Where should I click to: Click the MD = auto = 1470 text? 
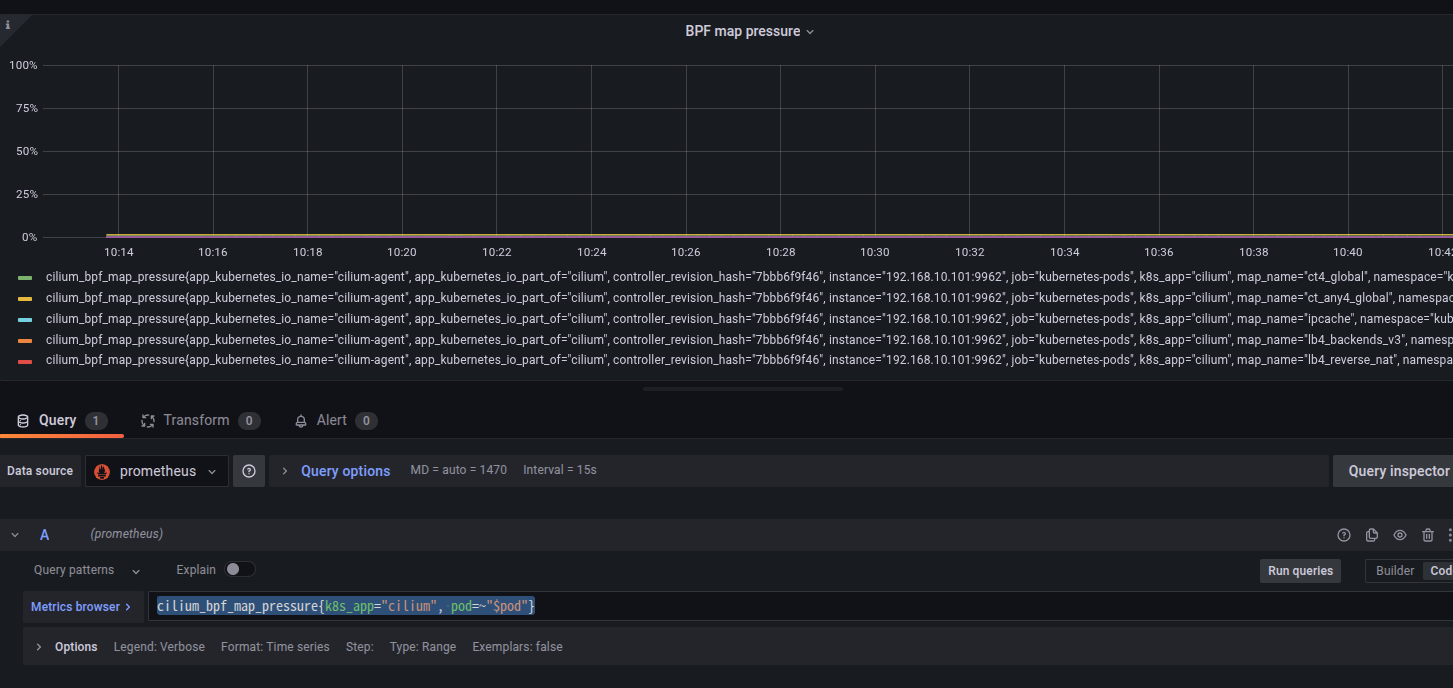coord(459,470)
